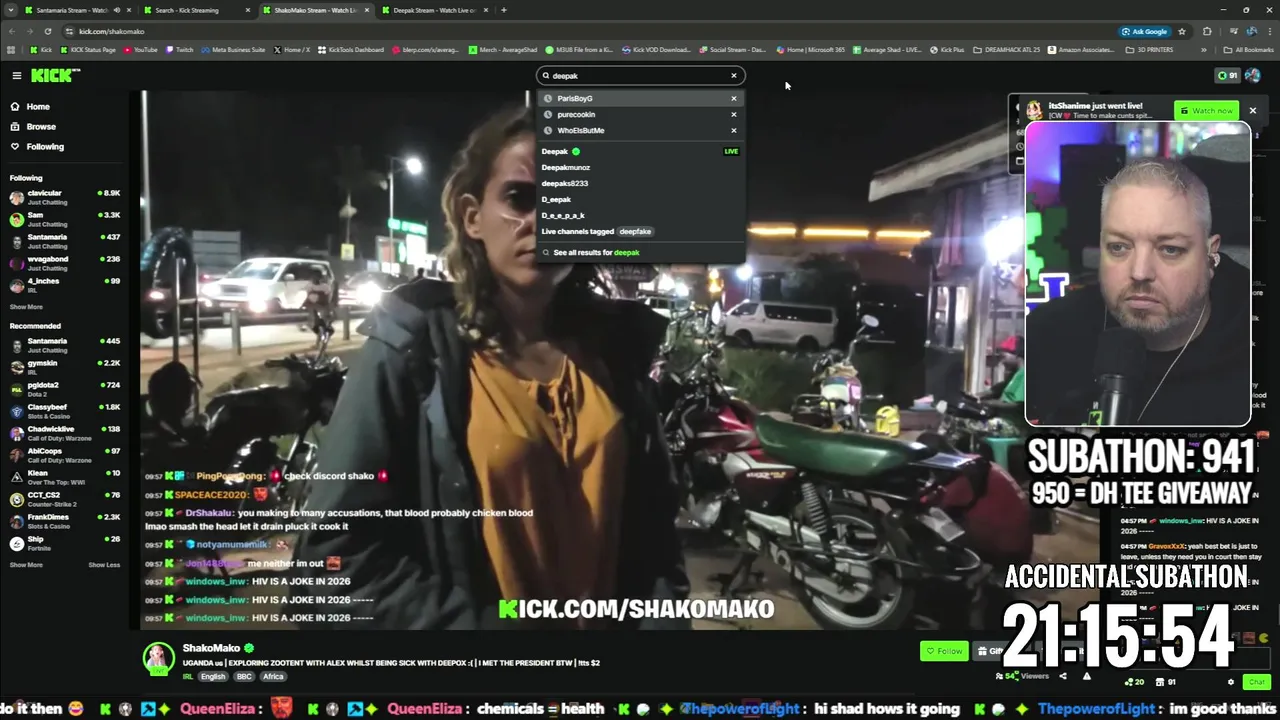Open the D_eepak search result

[x=640, y=199]
